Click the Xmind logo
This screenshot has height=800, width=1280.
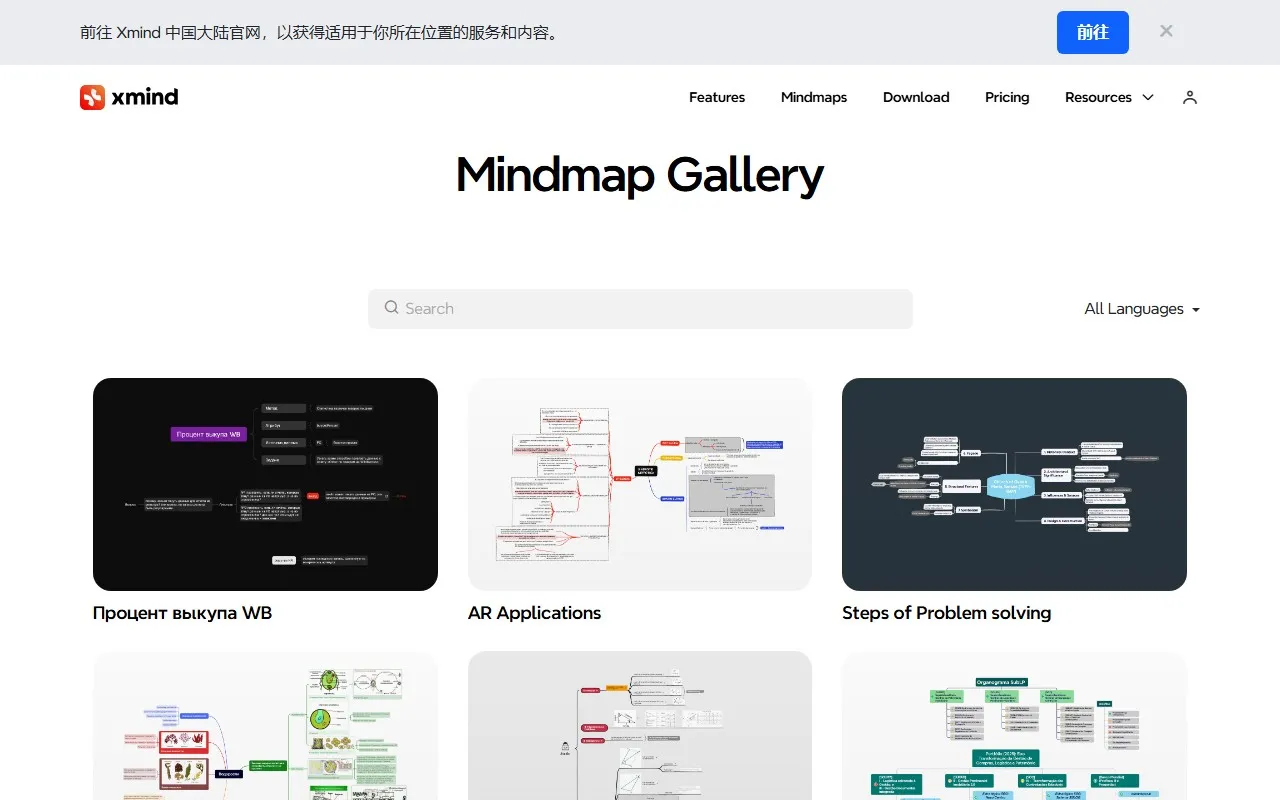(x=128, y=97)
